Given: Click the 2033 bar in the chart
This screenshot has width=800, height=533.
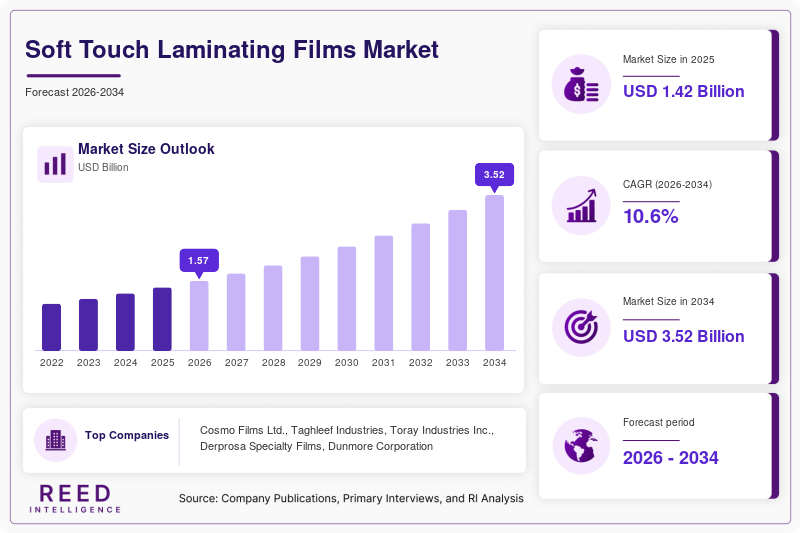Looking at the screenshot, I should pyautogui.click(x=458, y=281).
